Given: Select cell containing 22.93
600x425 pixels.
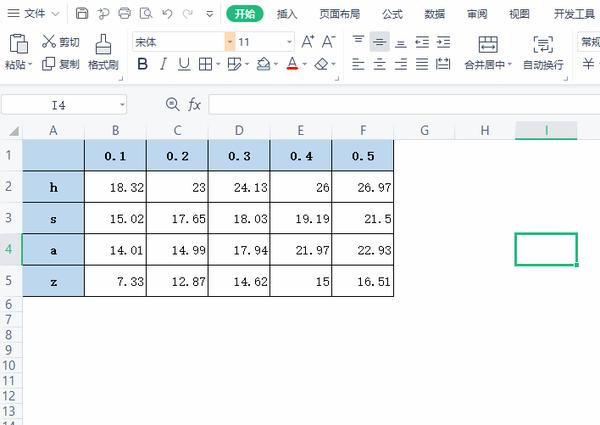Looking at the screenshot, I should (x=363, y=250).
